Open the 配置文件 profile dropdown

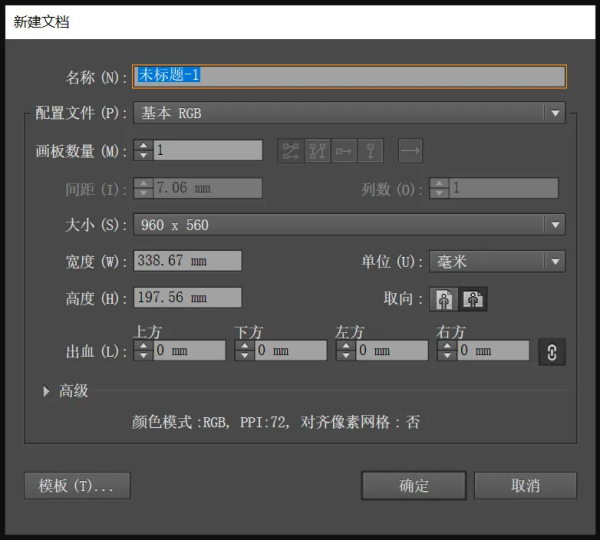click(x=349, y=113)
